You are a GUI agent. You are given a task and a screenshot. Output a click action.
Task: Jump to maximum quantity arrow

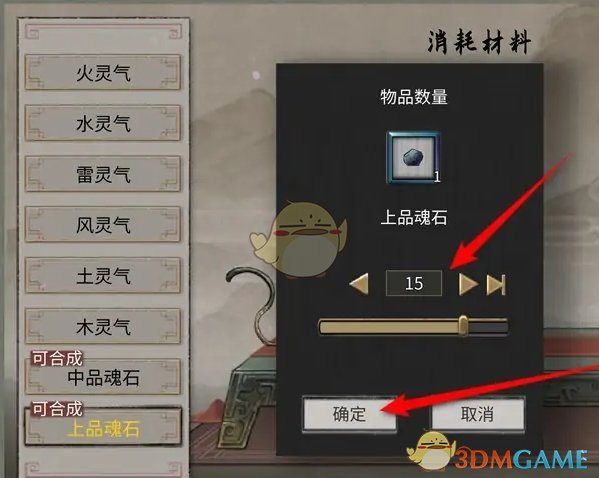496,284
